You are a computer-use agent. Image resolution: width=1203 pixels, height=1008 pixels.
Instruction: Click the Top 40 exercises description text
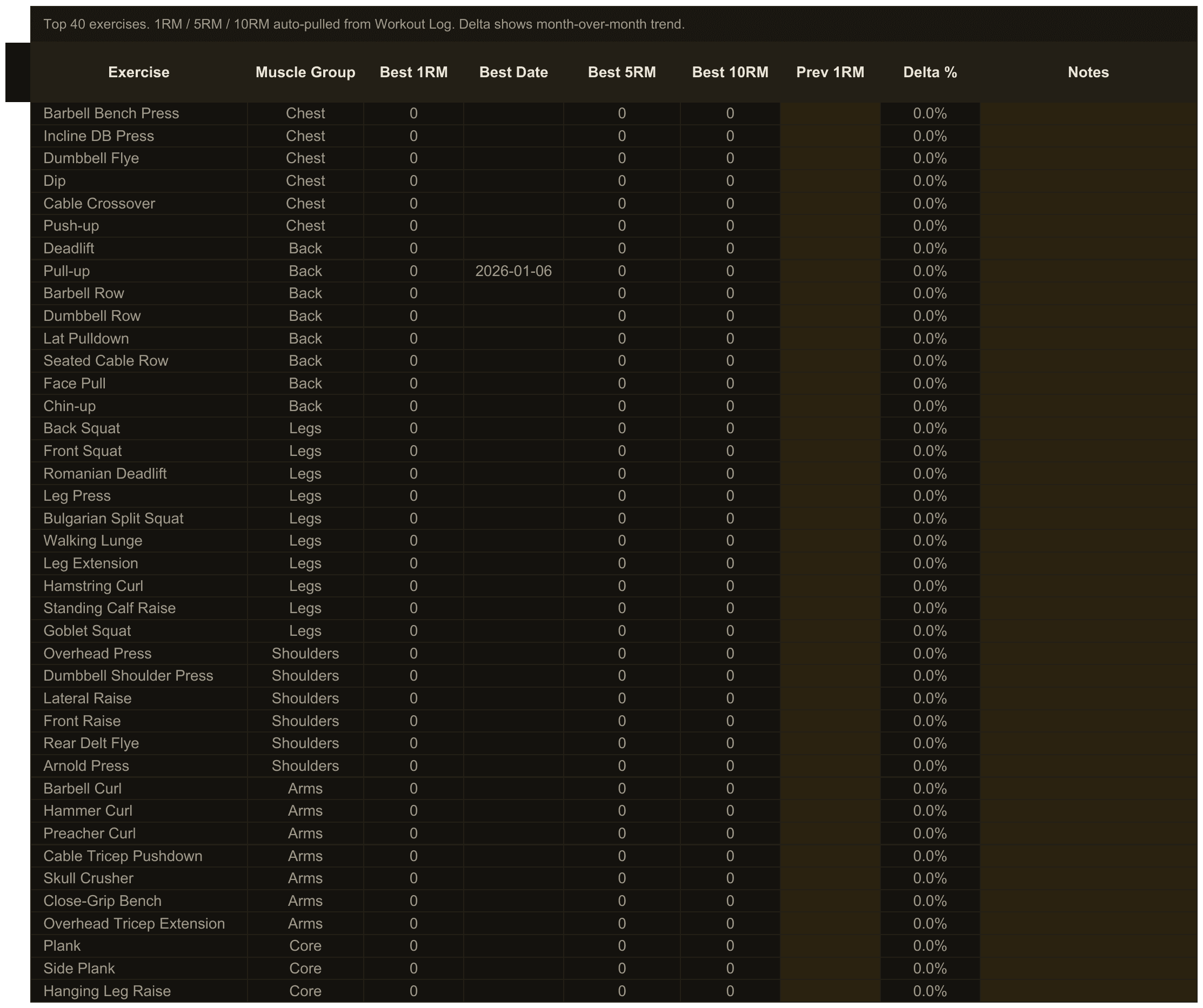click(364, 24)
